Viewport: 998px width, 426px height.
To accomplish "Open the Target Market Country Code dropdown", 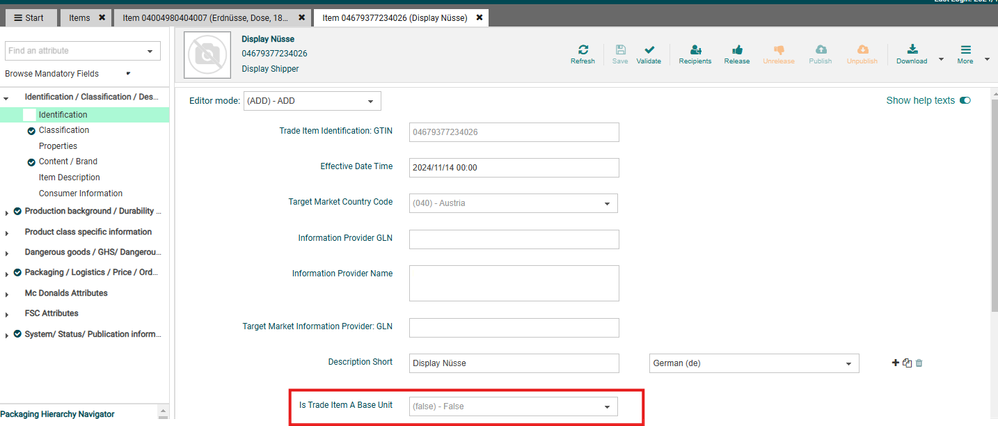I will pos(513,203).
